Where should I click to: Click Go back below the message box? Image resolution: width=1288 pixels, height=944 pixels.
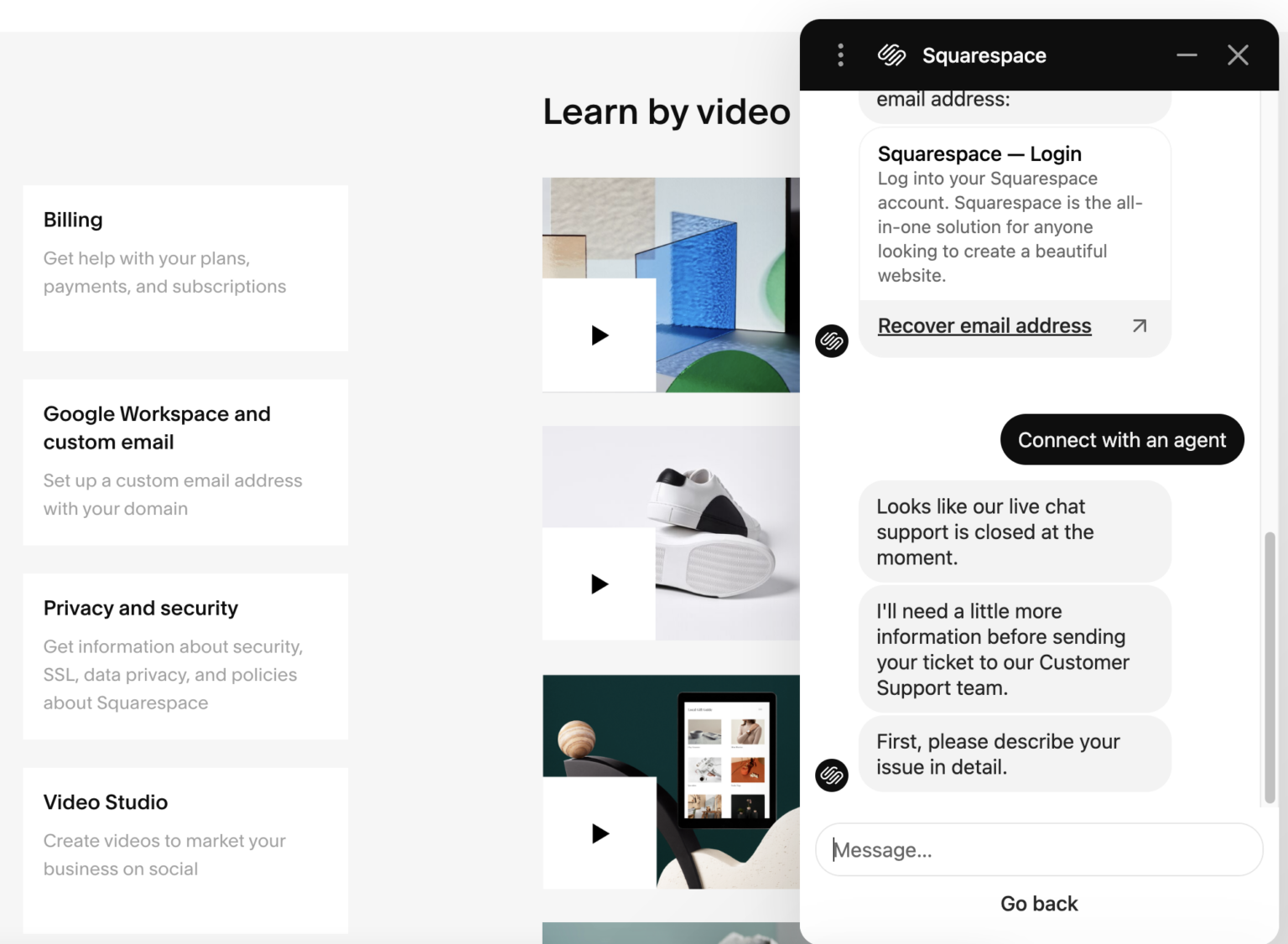1038,904
